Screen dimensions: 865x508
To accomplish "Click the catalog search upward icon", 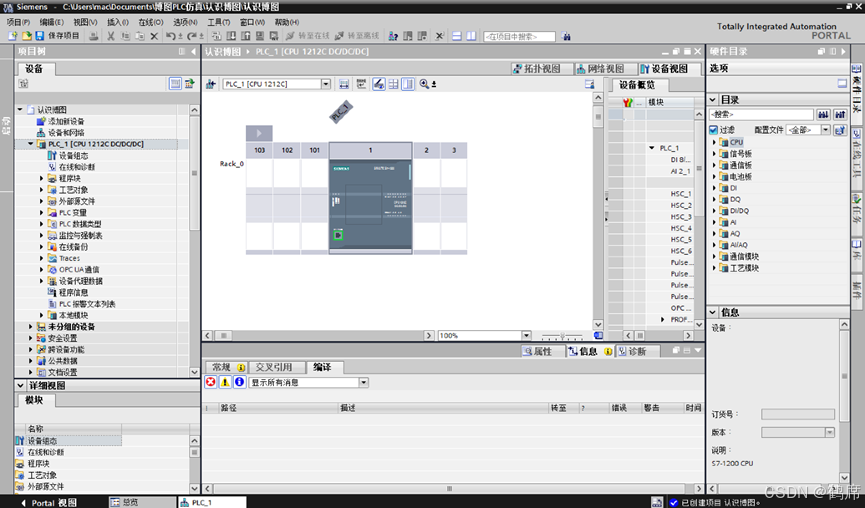I will coord(840,114).
